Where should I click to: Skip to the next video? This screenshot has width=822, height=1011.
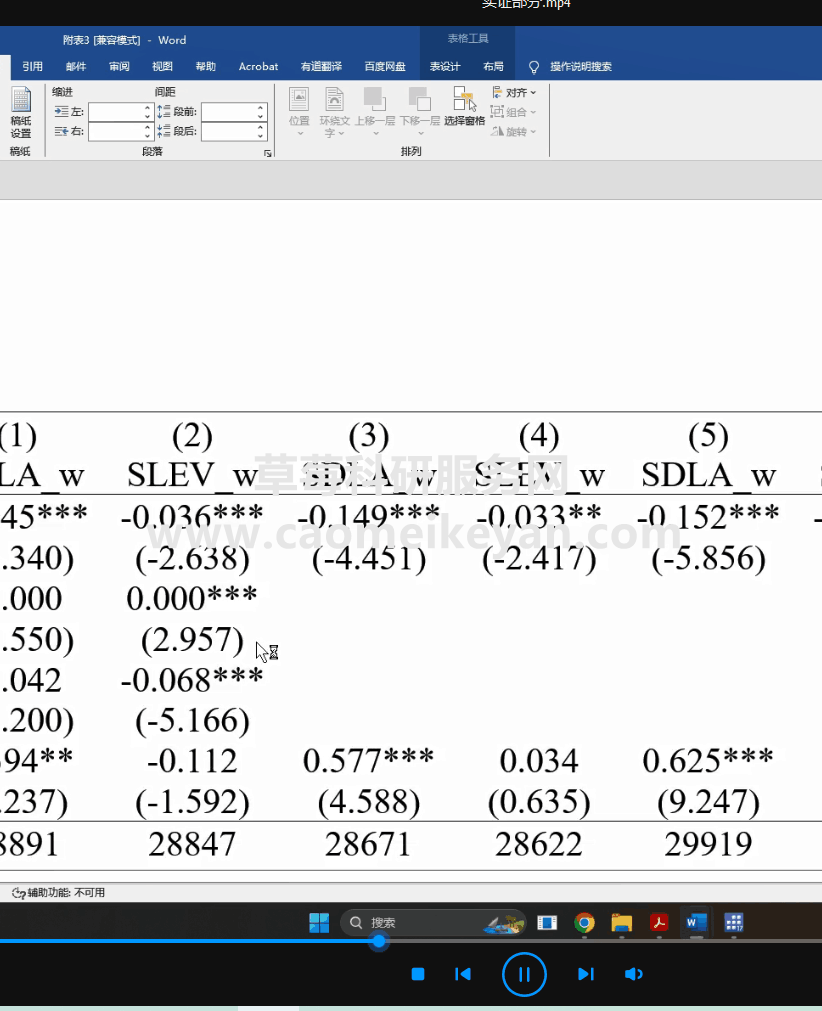coord(585,974)
